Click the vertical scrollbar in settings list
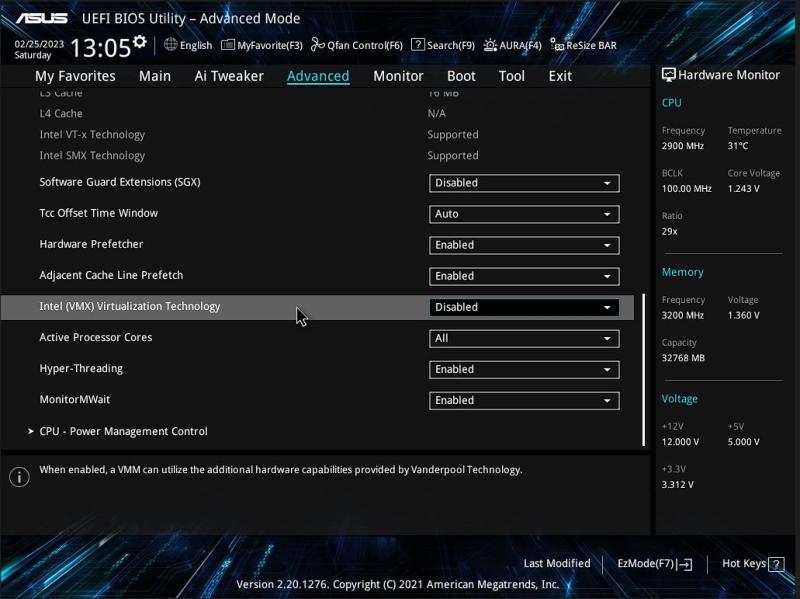The height and width of the screenshot is (599, 800). pos(644,370)
